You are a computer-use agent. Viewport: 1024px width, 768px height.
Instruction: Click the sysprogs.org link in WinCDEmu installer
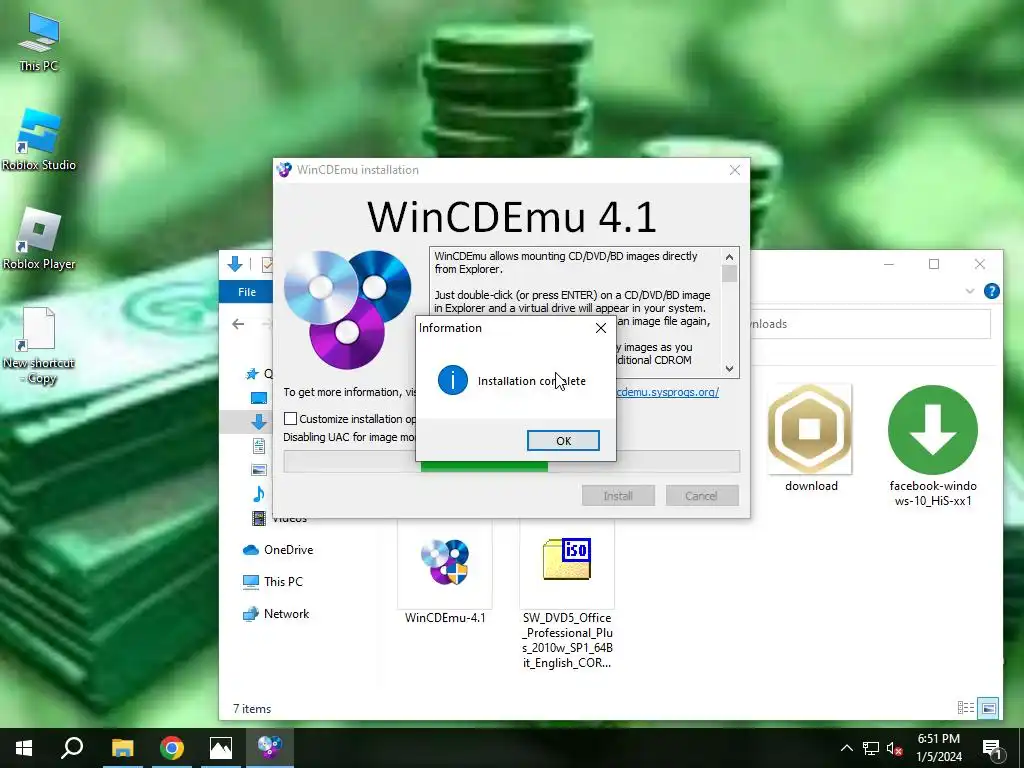[667, 392]
